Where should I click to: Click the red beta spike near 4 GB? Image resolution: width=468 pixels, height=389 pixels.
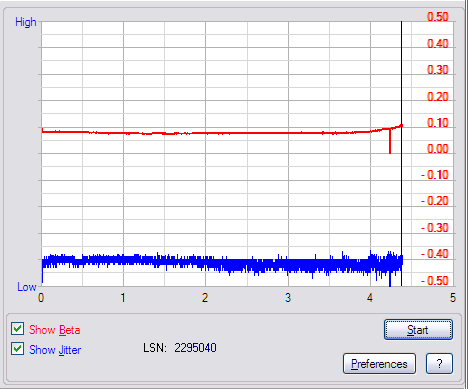pos(390,142)
